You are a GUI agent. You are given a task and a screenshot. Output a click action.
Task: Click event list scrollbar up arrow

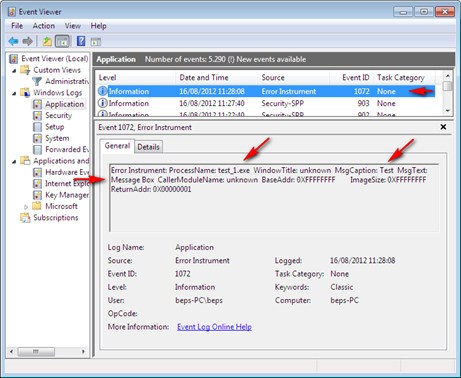(x=448, y=75)
